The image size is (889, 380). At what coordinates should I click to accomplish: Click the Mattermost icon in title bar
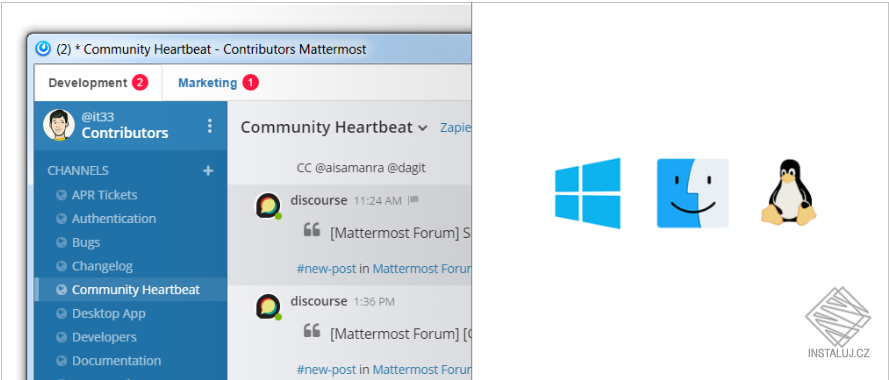pyautogui.click(x=43, y=49)
